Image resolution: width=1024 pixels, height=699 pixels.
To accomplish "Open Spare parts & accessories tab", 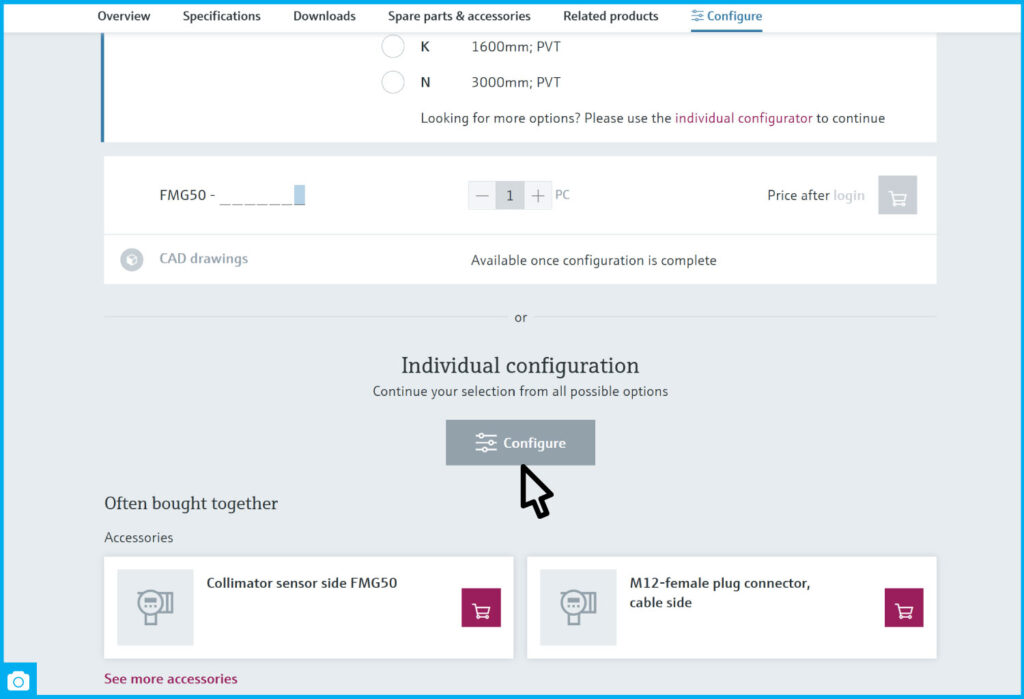I will click(459, 16).
